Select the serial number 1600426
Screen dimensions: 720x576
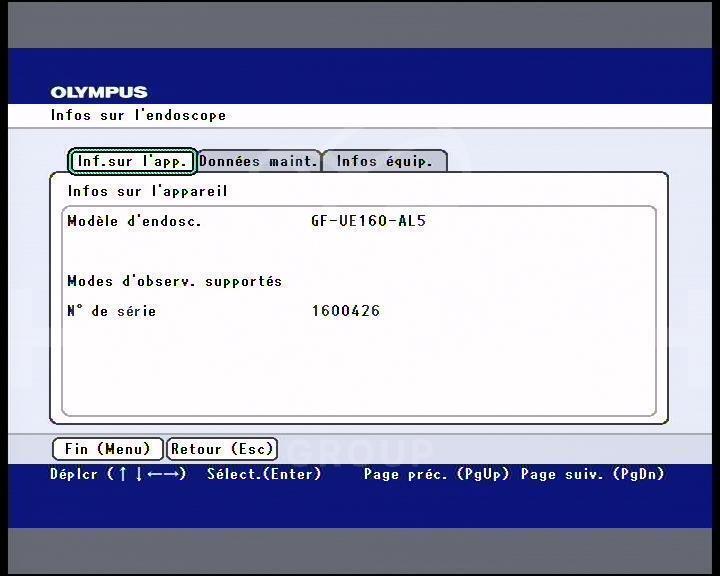point(346,311)
